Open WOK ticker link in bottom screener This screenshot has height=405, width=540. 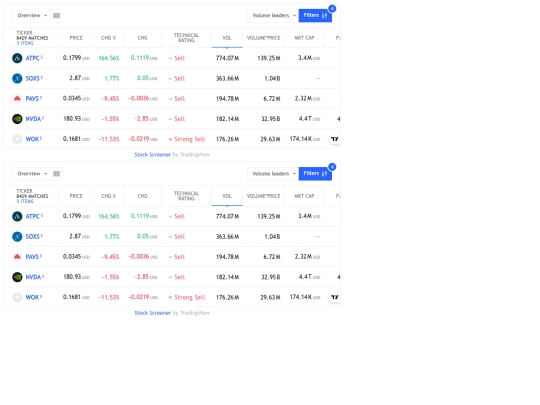click(32, 297)
